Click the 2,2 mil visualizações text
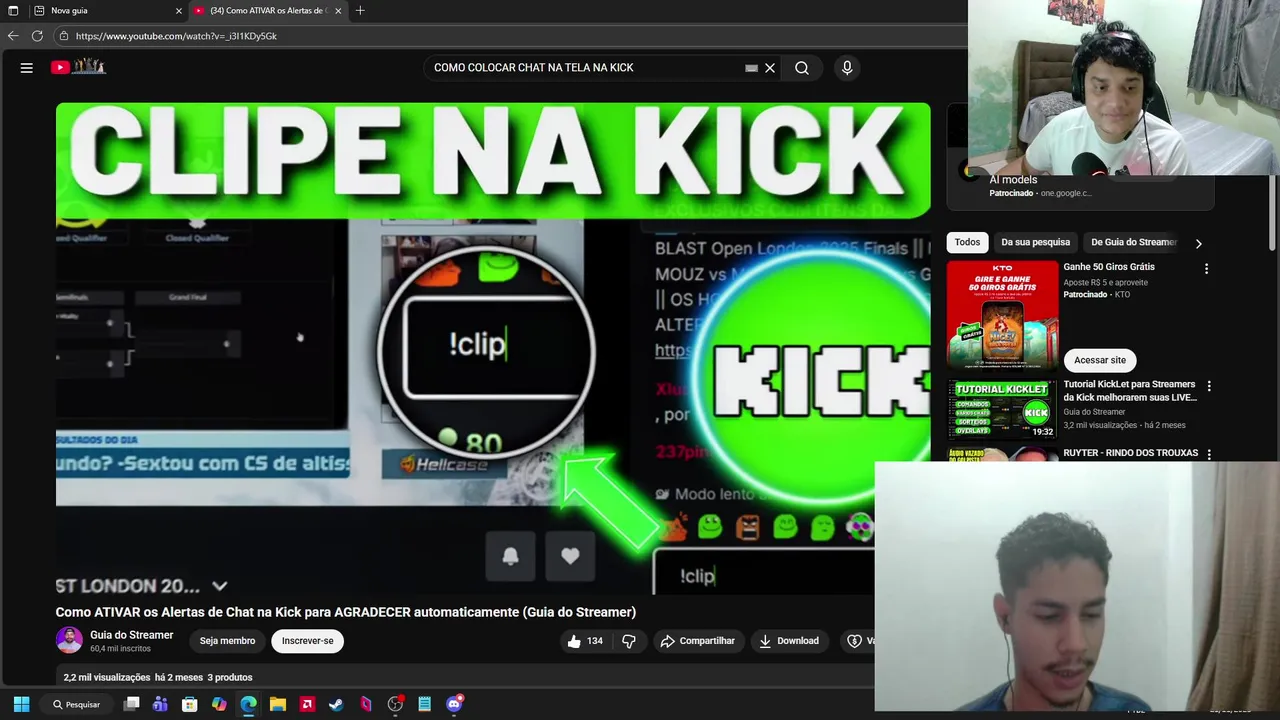Viewport: 1280px width, 720px height. 107,678
